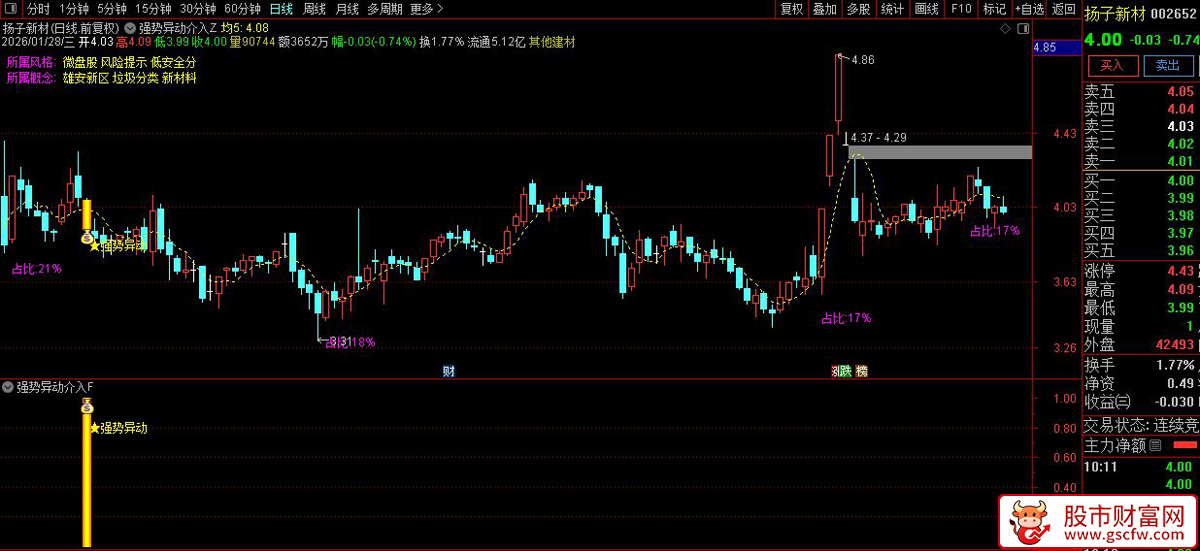Click the 4.86 high price label on chart
The width and height of the screenshot is (1200, 551).
click(x=863, y=60)
